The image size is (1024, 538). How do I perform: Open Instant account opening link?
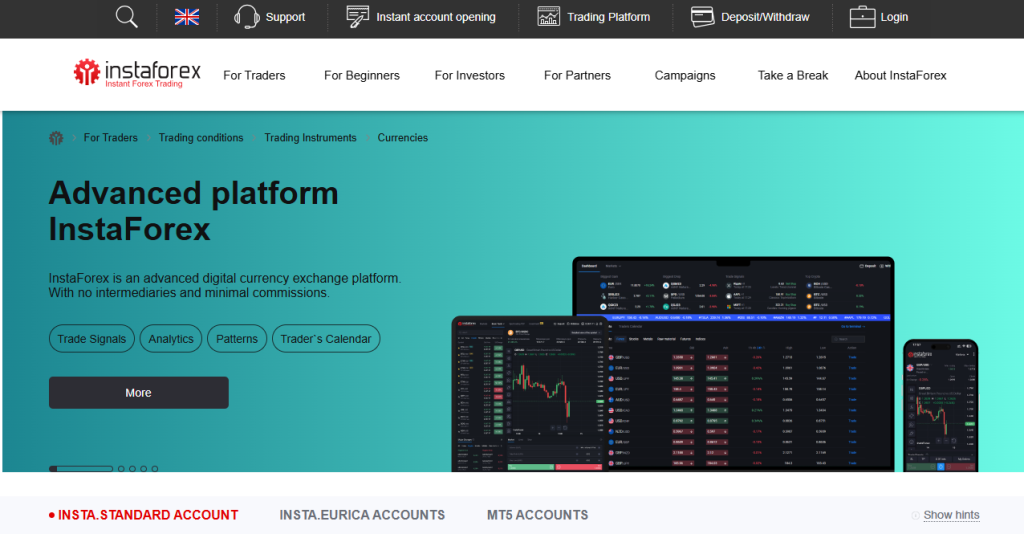[x=436, y=17]
